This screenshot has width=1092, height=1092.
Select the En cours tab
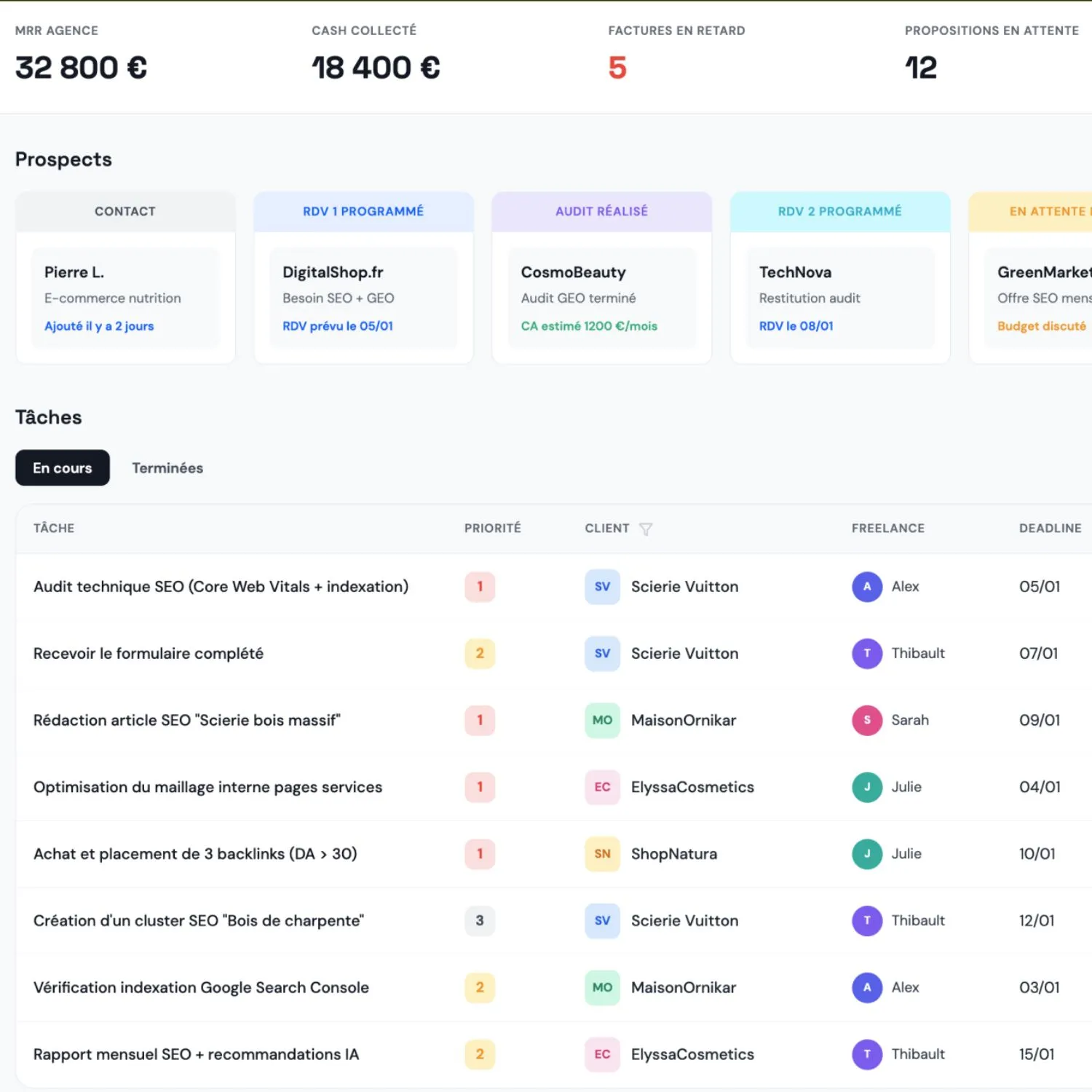pos(62,468)
